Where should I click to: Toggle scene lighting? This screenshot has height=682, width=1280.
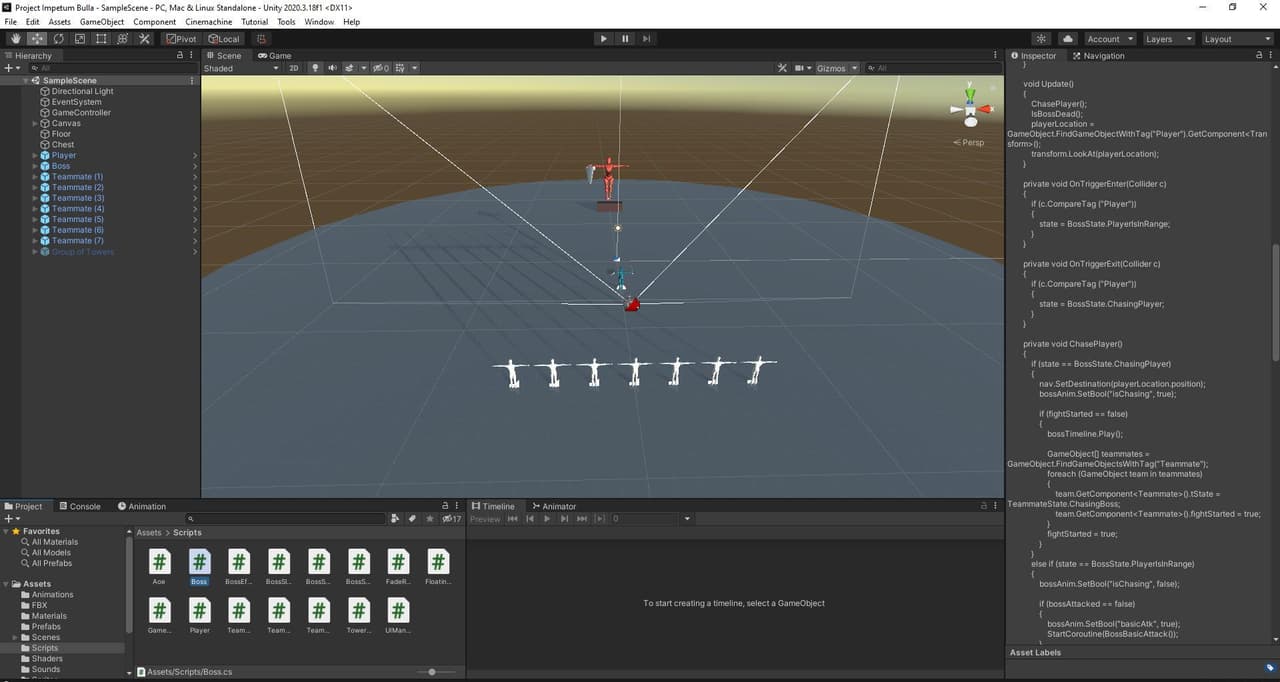click(x=316, y=68)
